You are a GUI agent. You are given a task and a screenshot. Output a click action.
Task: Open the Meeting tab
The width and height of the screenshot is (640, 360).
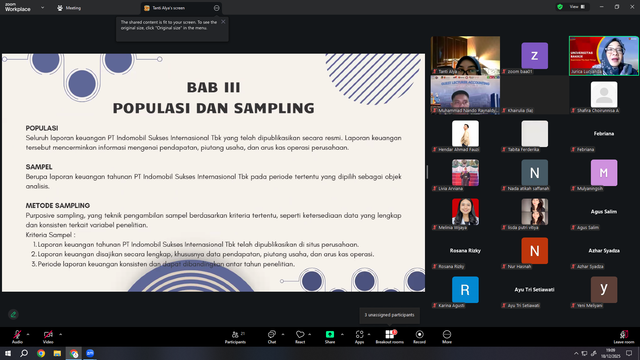pyautogui.click(x=69, y=8)
